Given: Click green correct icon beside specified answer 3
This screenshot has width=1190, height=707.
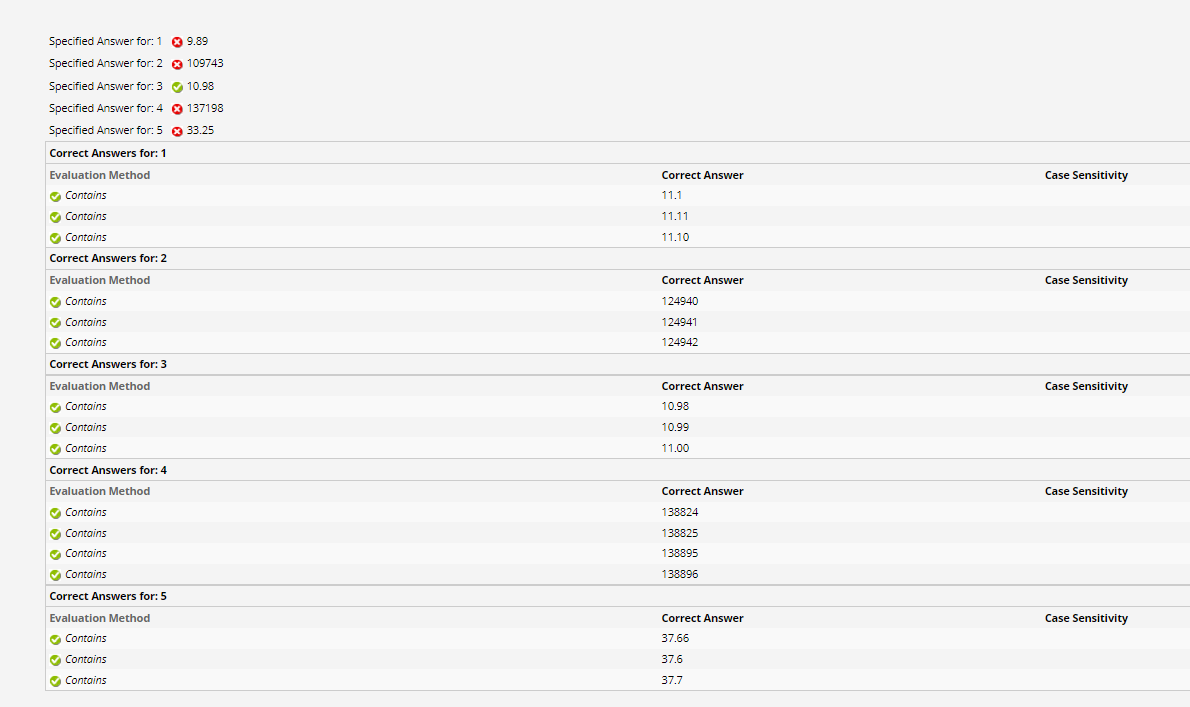Looking at the screenshot, I should (x=177, y=87).
